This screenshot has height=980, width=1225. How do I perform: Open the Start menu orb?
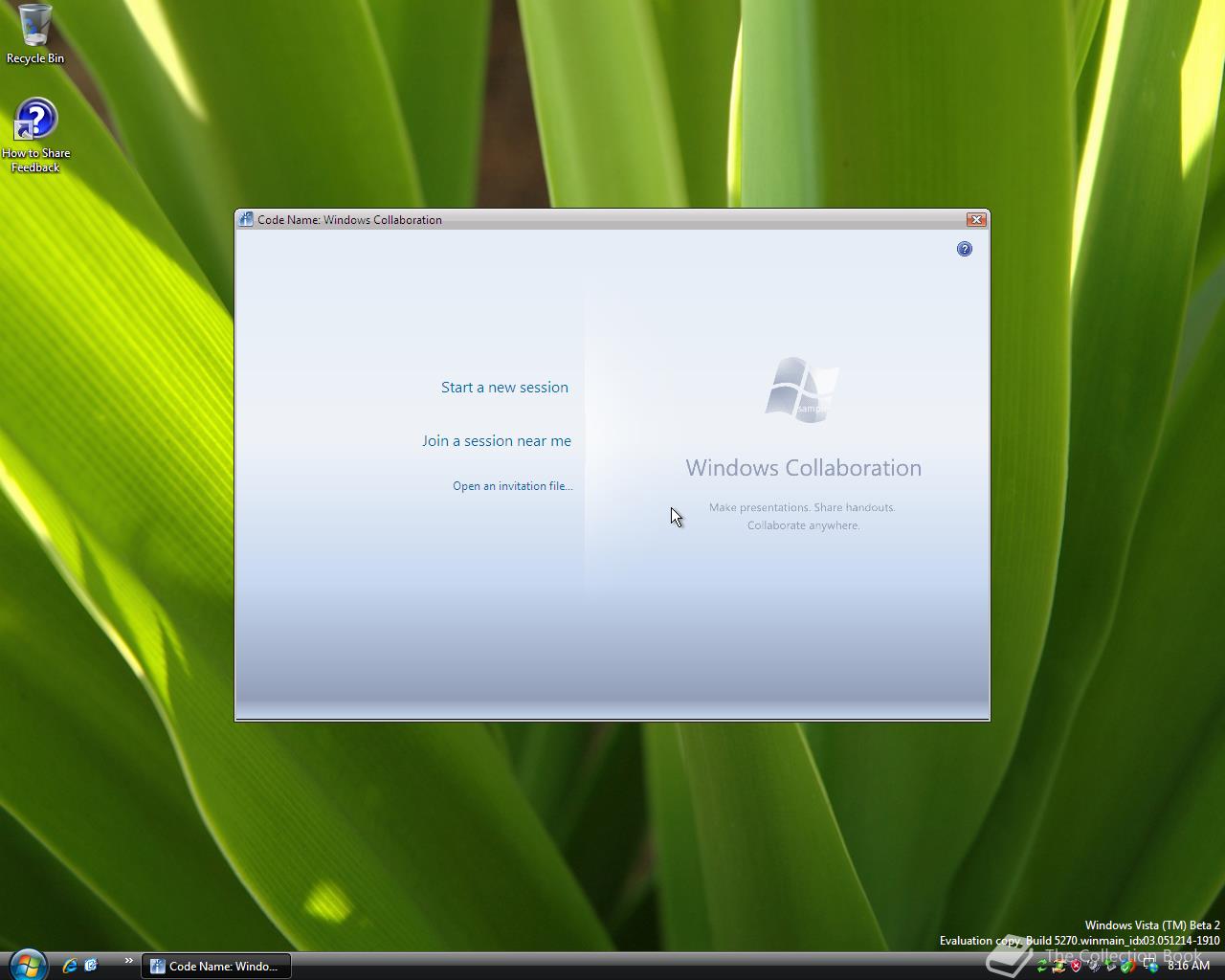[x=27, y=963]
